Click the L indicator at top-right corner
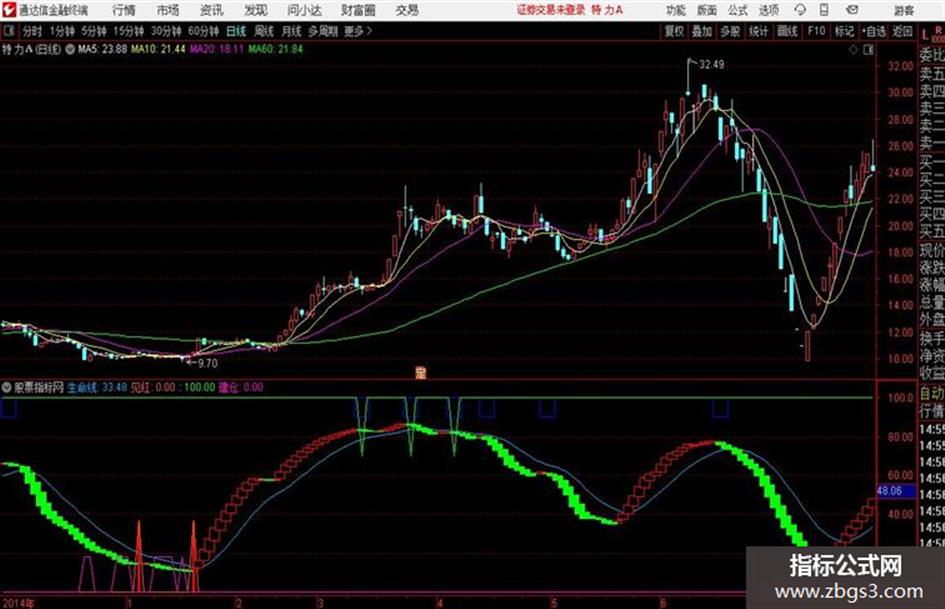The height and width of the screenshot is (609, 945). [x=925, y=34]
